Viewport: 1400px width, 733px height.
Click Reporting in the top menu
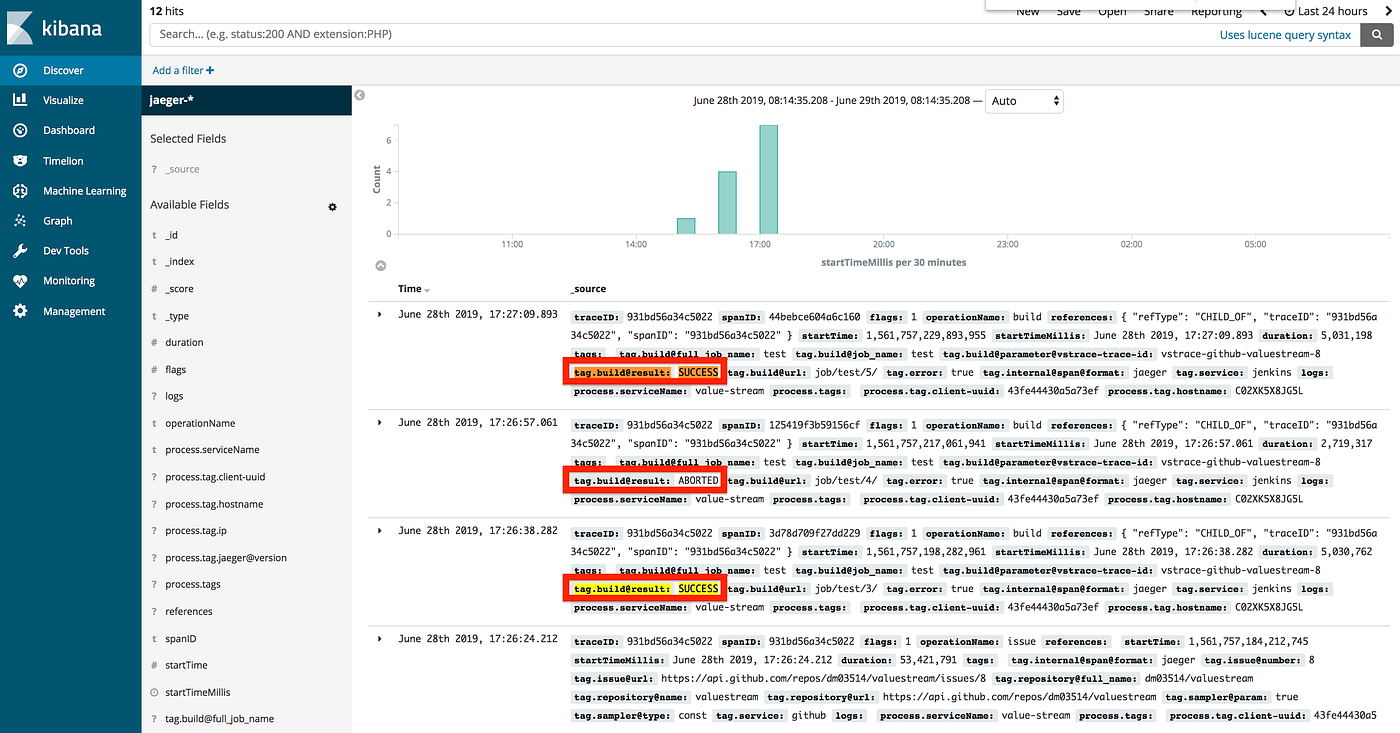tap(1216, 11)
